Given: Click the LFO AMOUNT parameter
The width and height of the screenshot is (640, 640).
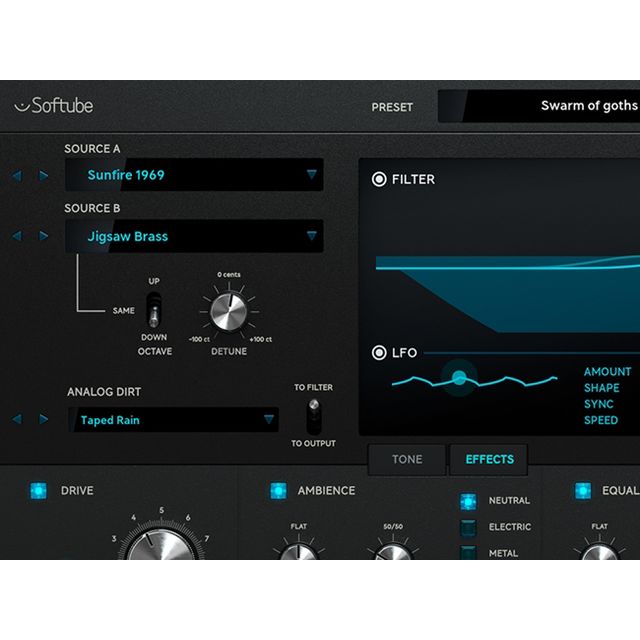Looking at the screenshot, I should [607, 372].
